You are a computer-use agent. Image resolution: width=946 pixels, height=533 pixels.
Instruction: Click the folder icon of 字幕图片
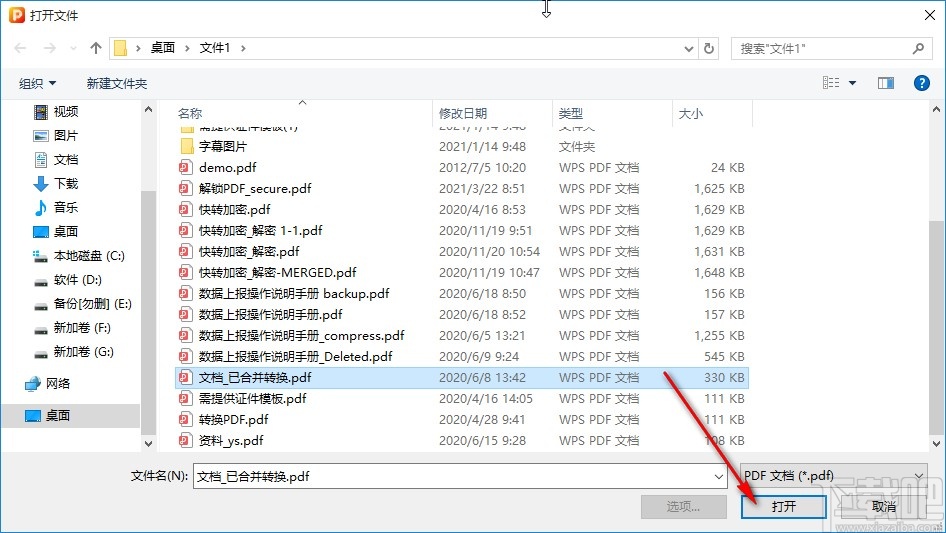click(187, 146)
